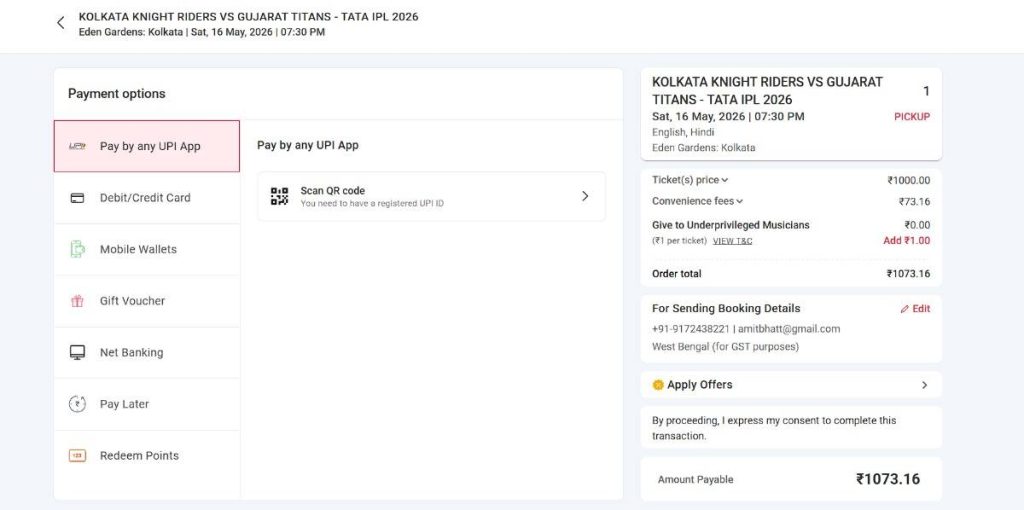The height and width of the screenshot is (510, 1024).
Task: Click the UPI logo icon
Action: [x=77, y=146]
